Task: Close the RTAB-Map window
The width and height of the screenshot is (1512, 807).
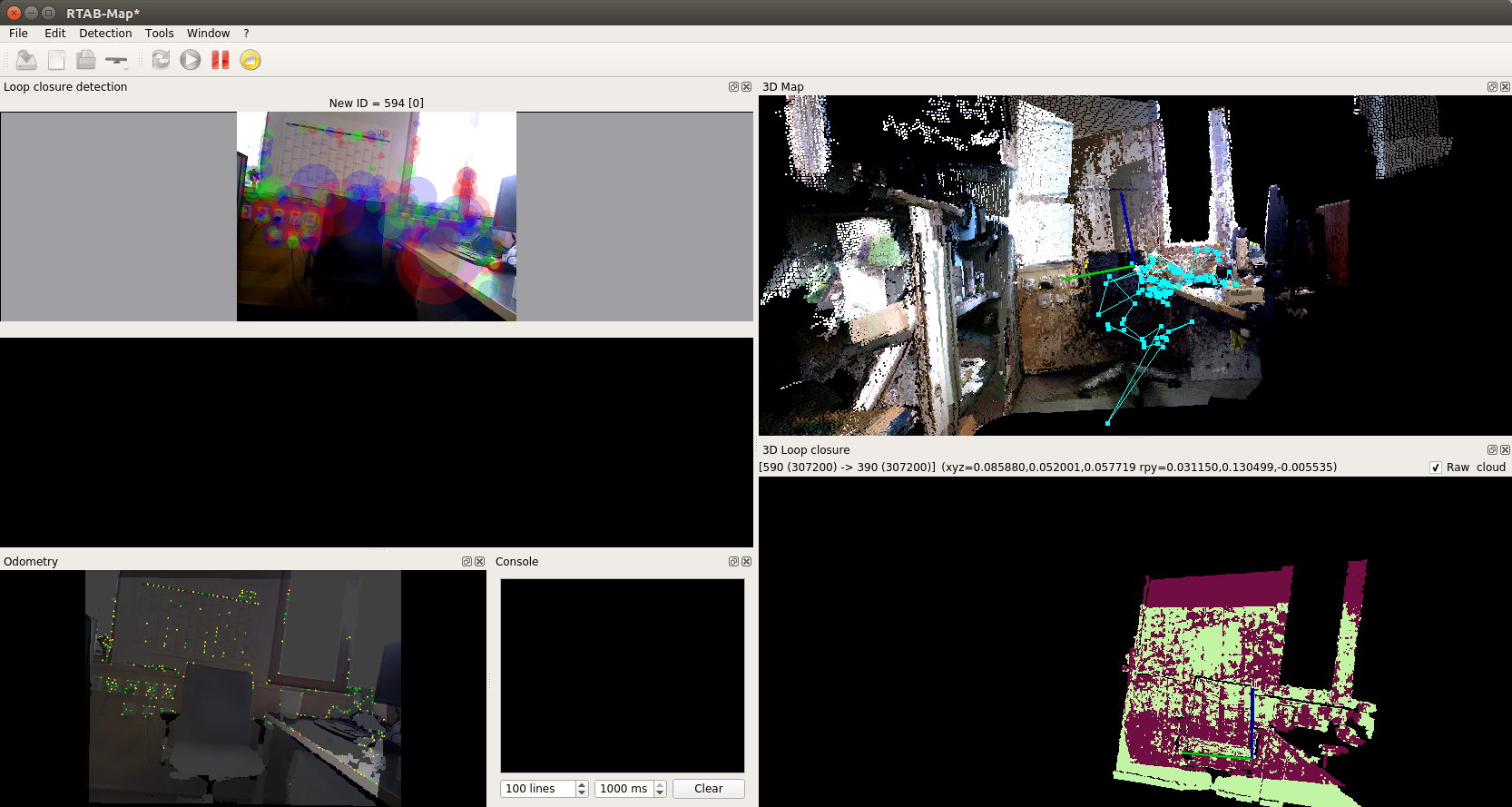Action: point(14,13)
